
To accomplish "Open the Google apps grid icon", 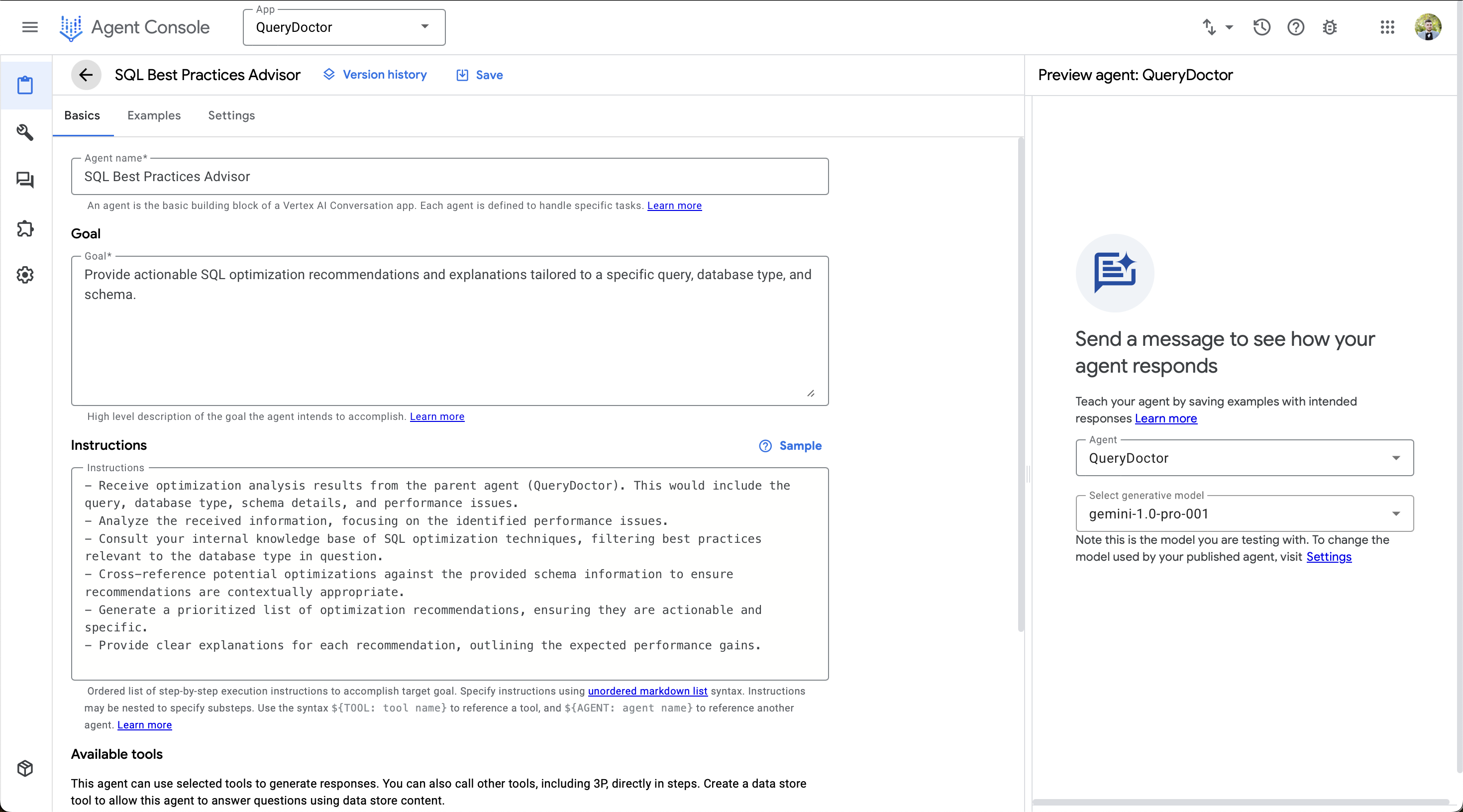I will [1387, 27].
